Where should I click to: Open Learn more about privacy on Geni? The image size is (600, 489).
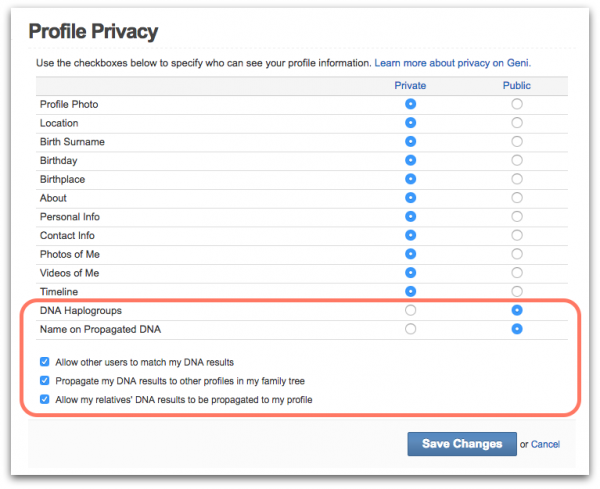click(452, 63)
